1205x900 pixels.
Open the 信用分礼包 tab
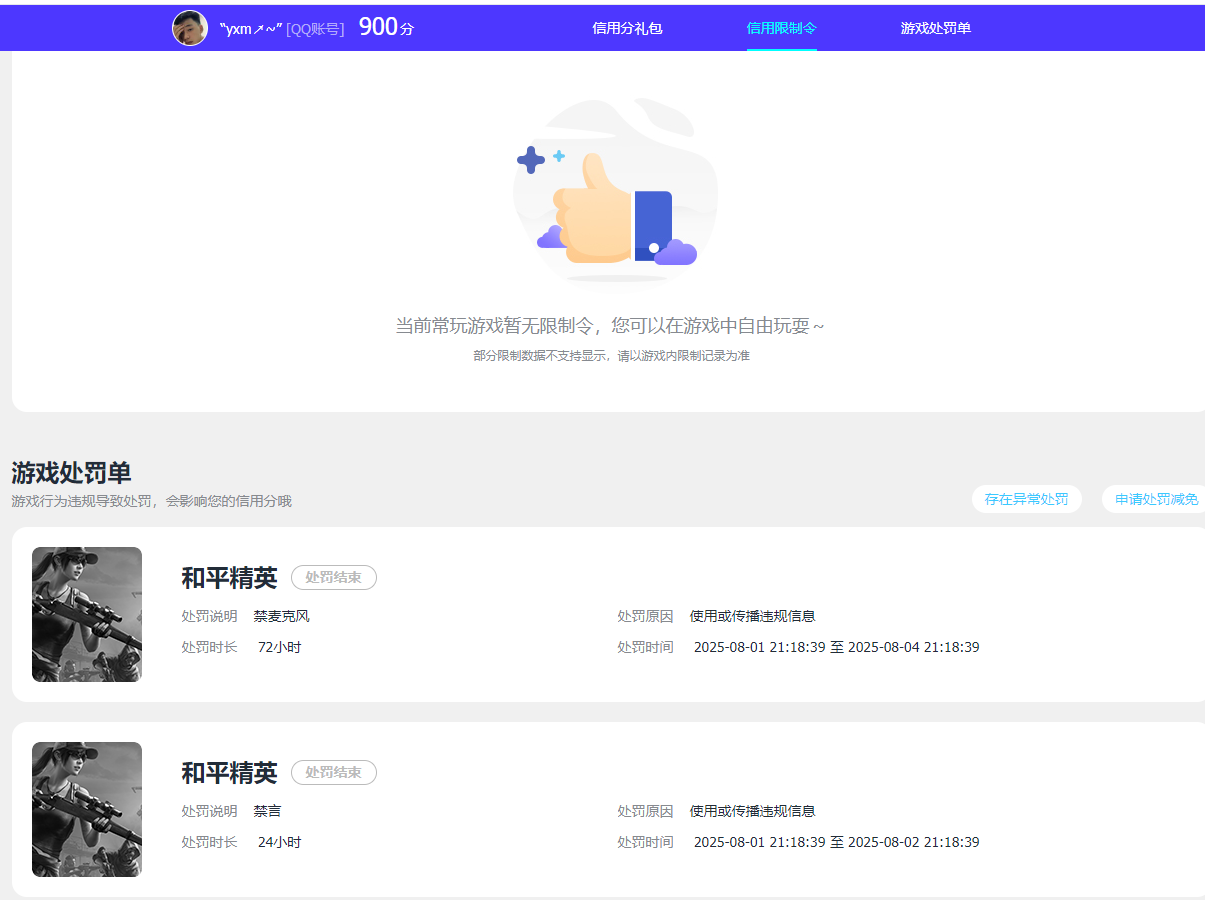(x=627, y=27)
